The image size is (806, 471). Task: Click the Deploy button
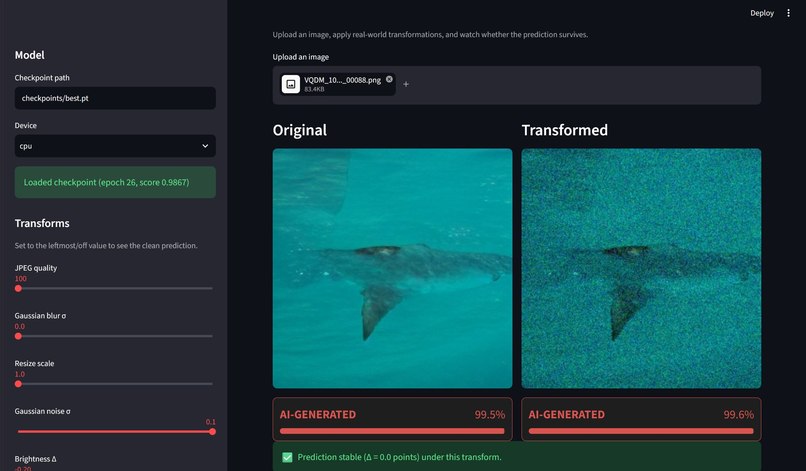click(762, 13)
